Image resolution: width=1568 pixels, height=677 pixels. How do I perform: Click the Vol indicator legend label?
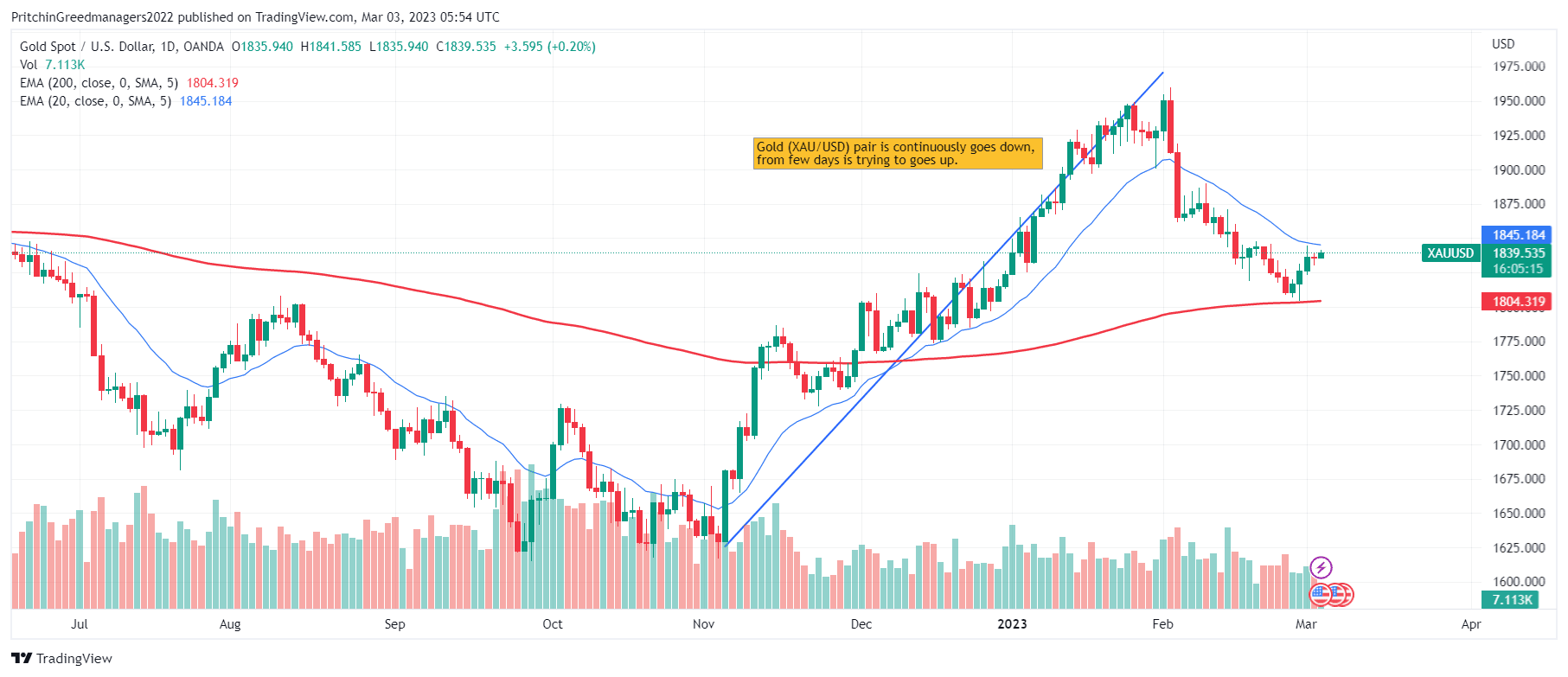click(29, 65)
